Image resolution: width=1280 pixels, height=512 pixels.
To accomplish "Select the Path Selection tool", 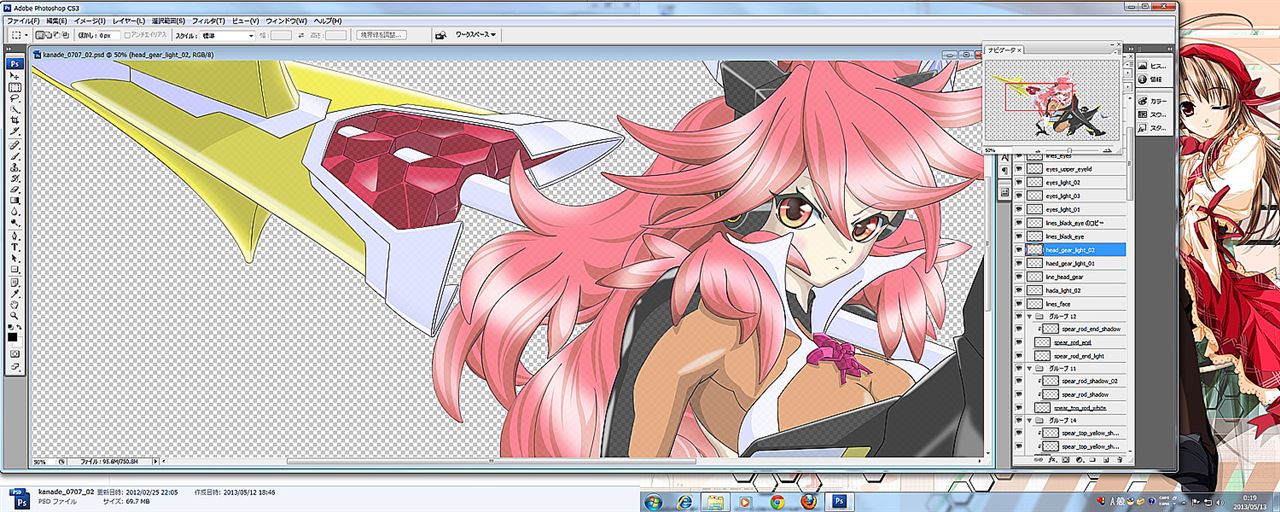I will tap(15, 257).
